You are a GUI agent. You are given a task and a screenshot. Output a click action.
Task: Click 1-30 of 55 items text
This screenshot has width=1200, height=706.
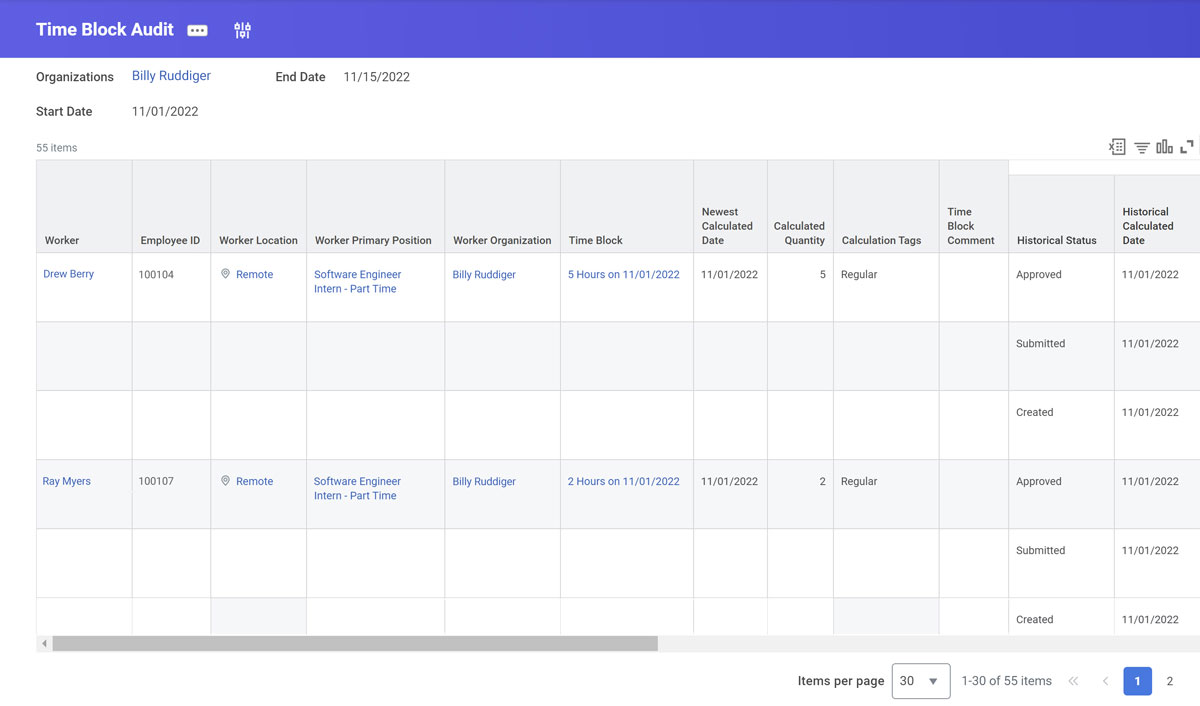click(x=1006, y=681)
